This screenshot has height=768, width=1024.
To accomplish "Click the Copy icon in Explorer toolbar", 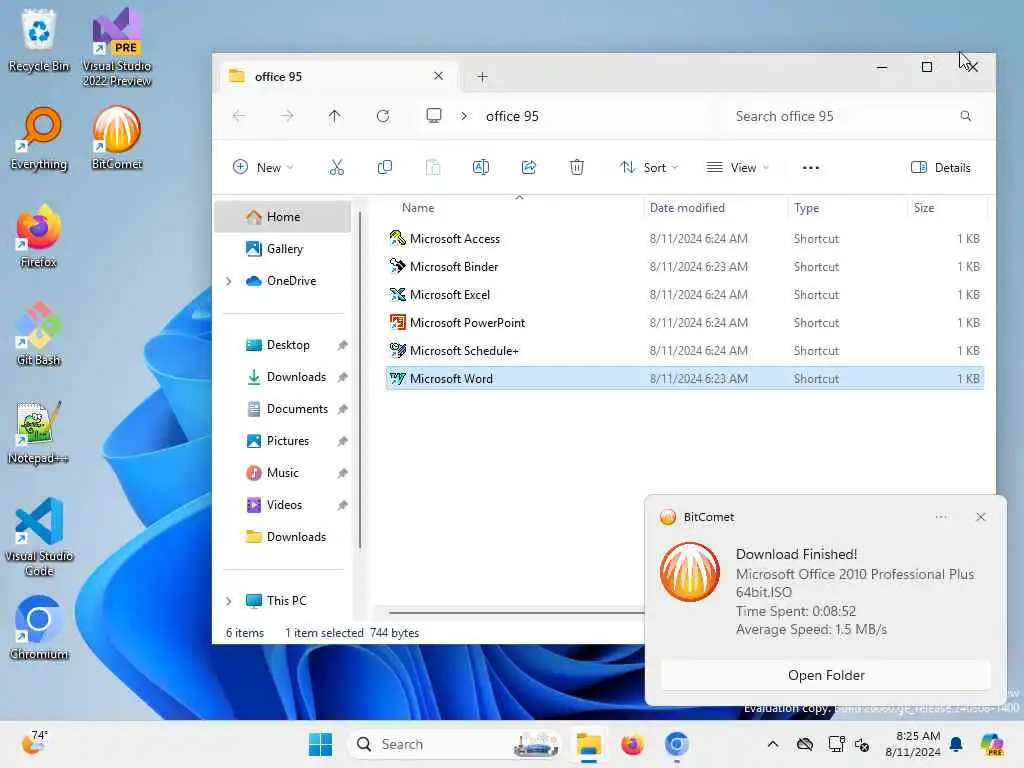I will tap(385, 168).
